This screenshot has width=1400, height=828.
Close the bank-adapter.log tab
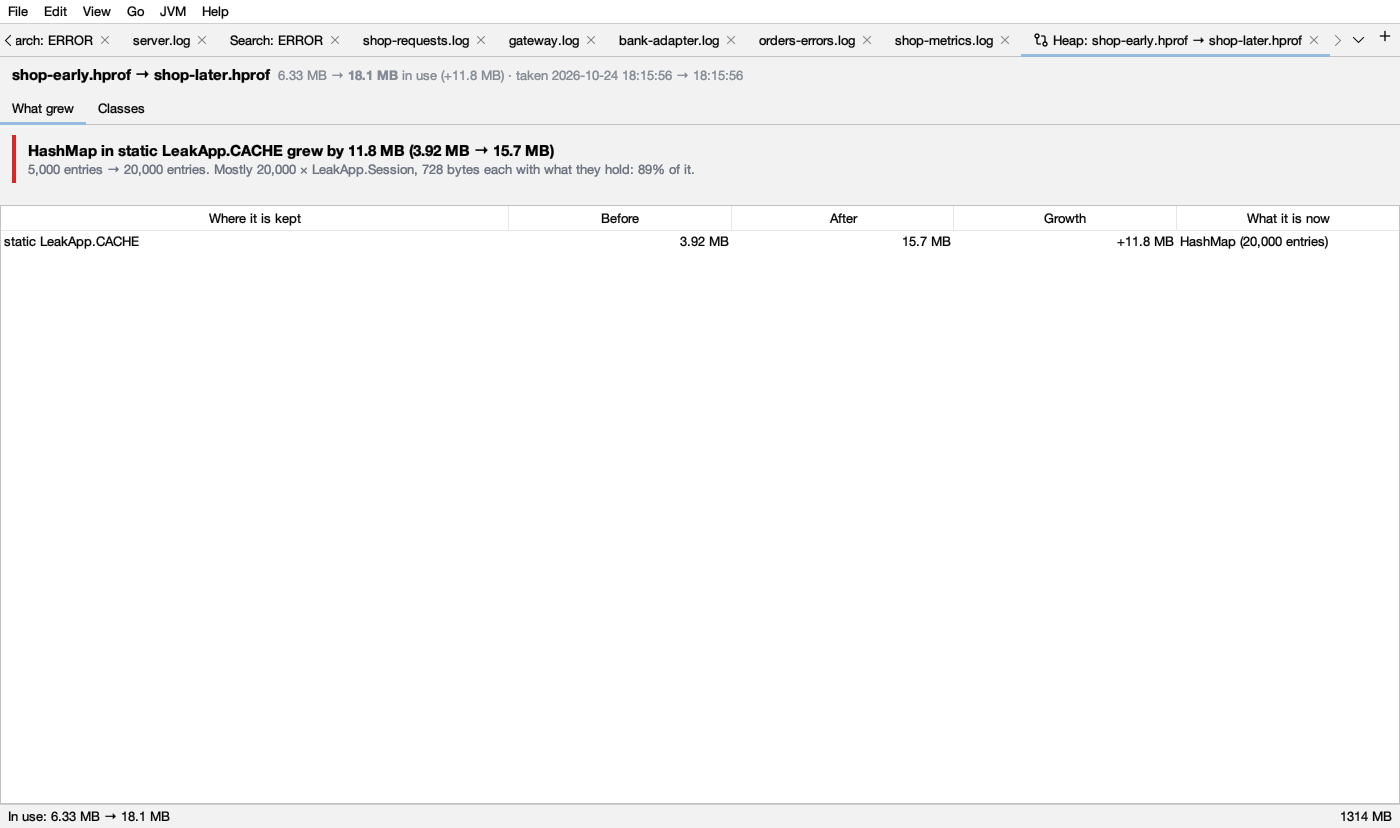pyautogui.click(x=731, y=40)
